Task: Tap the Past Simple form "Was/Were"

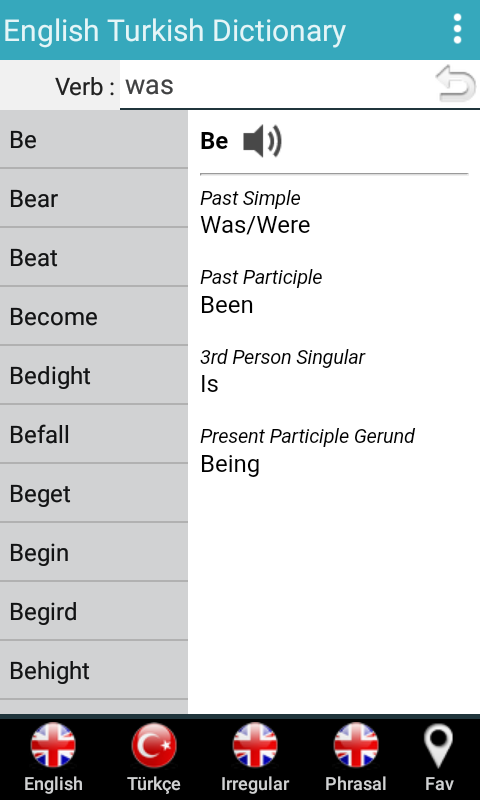Action: (x=255, y=225)
